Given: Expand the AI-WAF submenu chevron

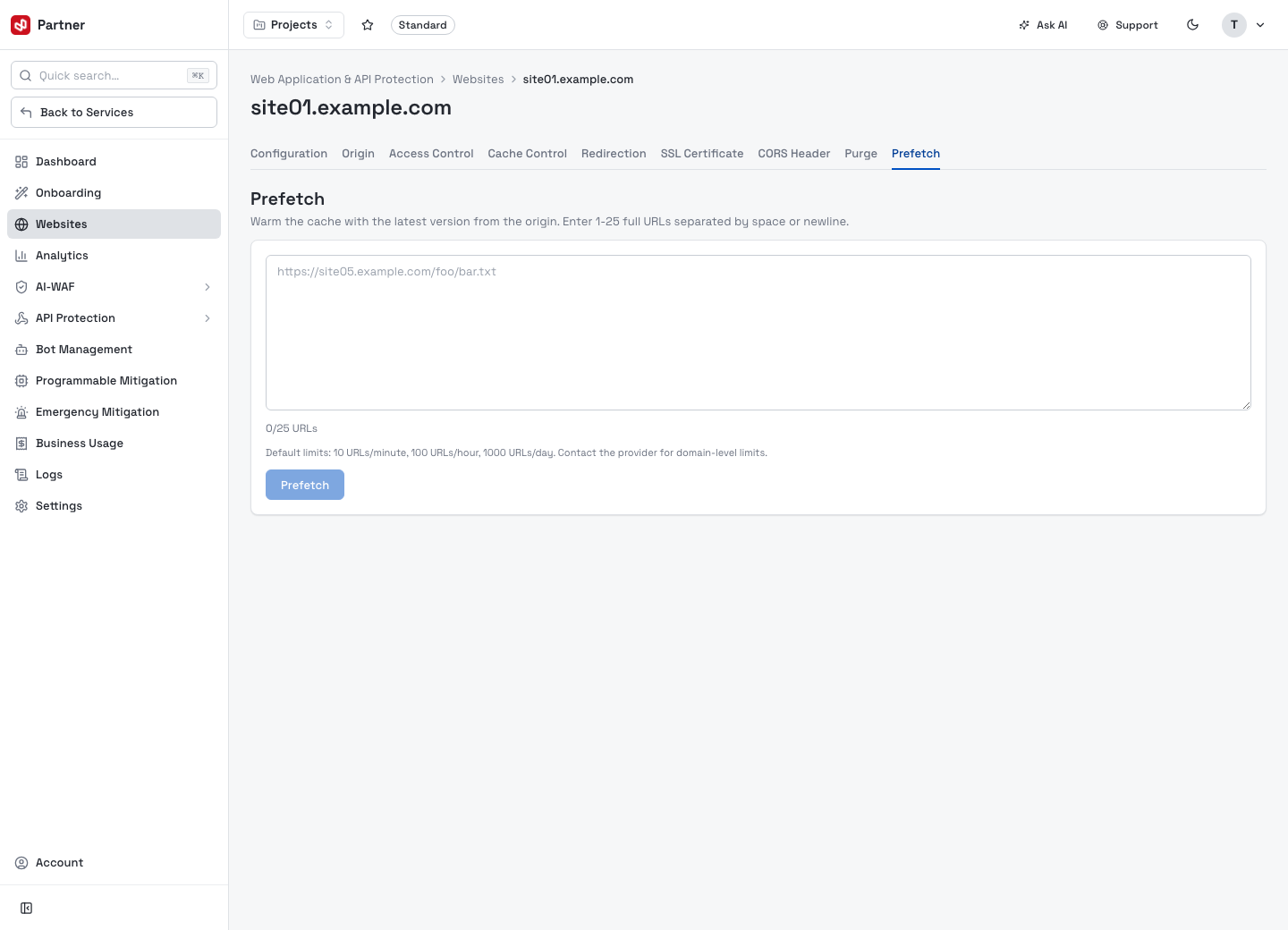Looking at the screenshot, I should tap(208, 287).
